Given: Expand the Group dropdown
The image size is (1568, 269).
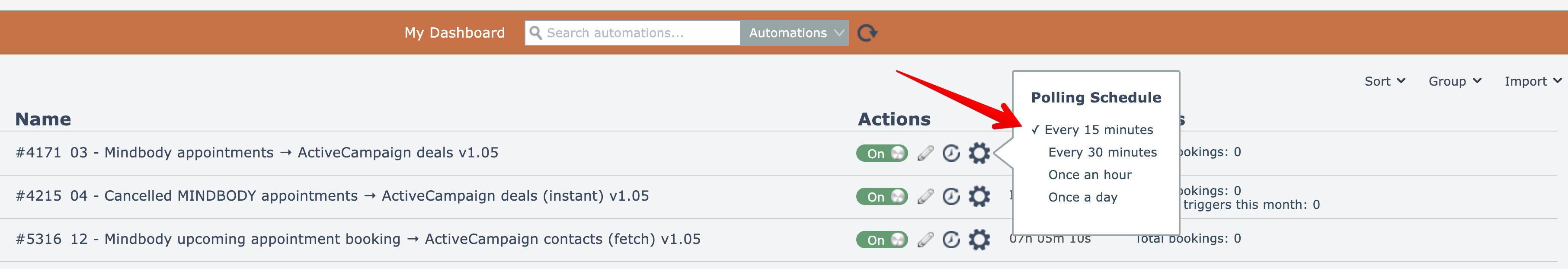Looking at the screenshot, I should (1454, 82).
